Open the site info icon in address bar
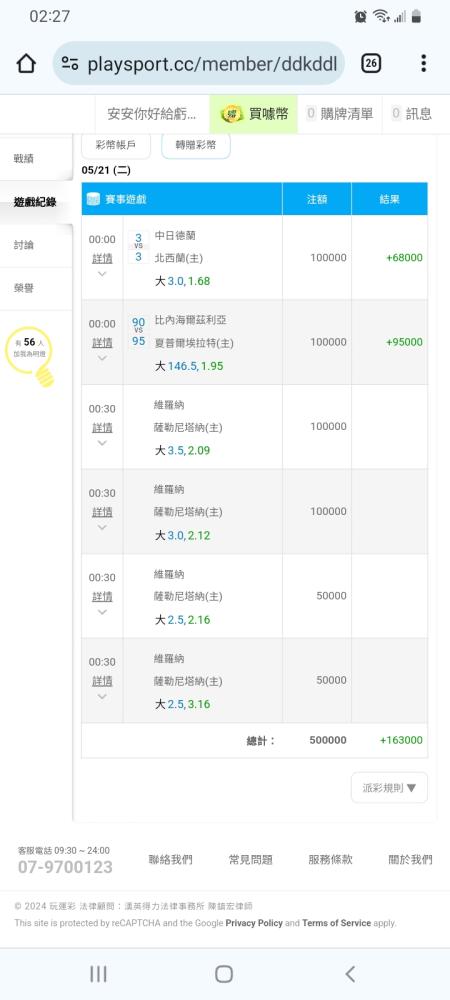This screenshot has width=450, height=1000. pos(70,63)
